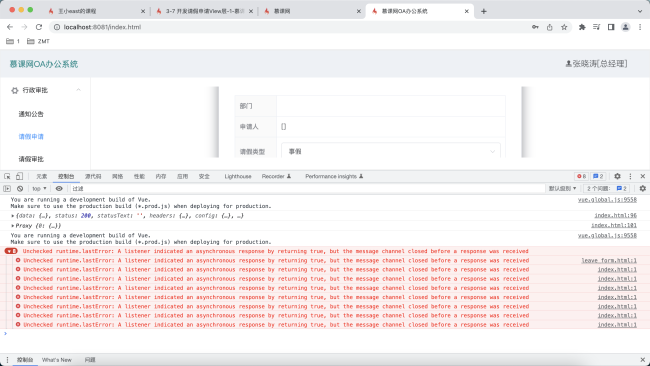The width and height of the screenshot is (650, 366).
Task: Toggle the browser side panel
Action: (x=611, y=27)
